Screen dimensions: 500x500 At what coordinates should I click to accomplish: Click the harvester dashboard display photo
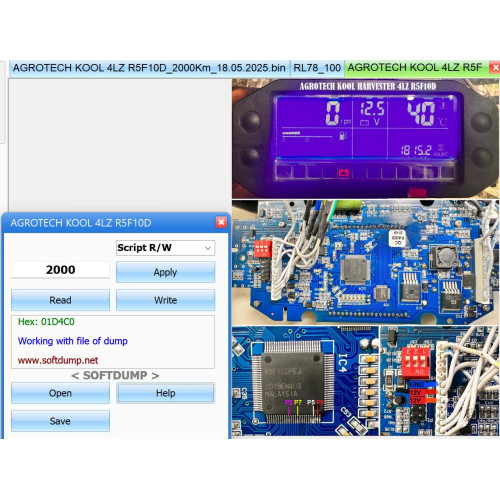pos(366,139)
